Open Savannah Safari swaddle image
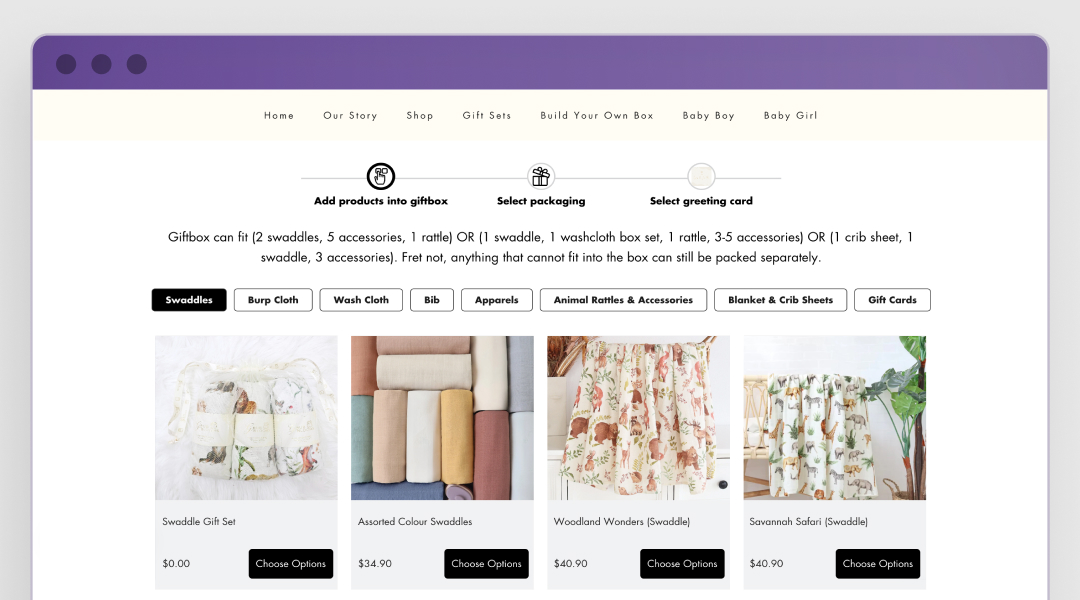This screenshot has height=600, width=1080. click(835, 417)
